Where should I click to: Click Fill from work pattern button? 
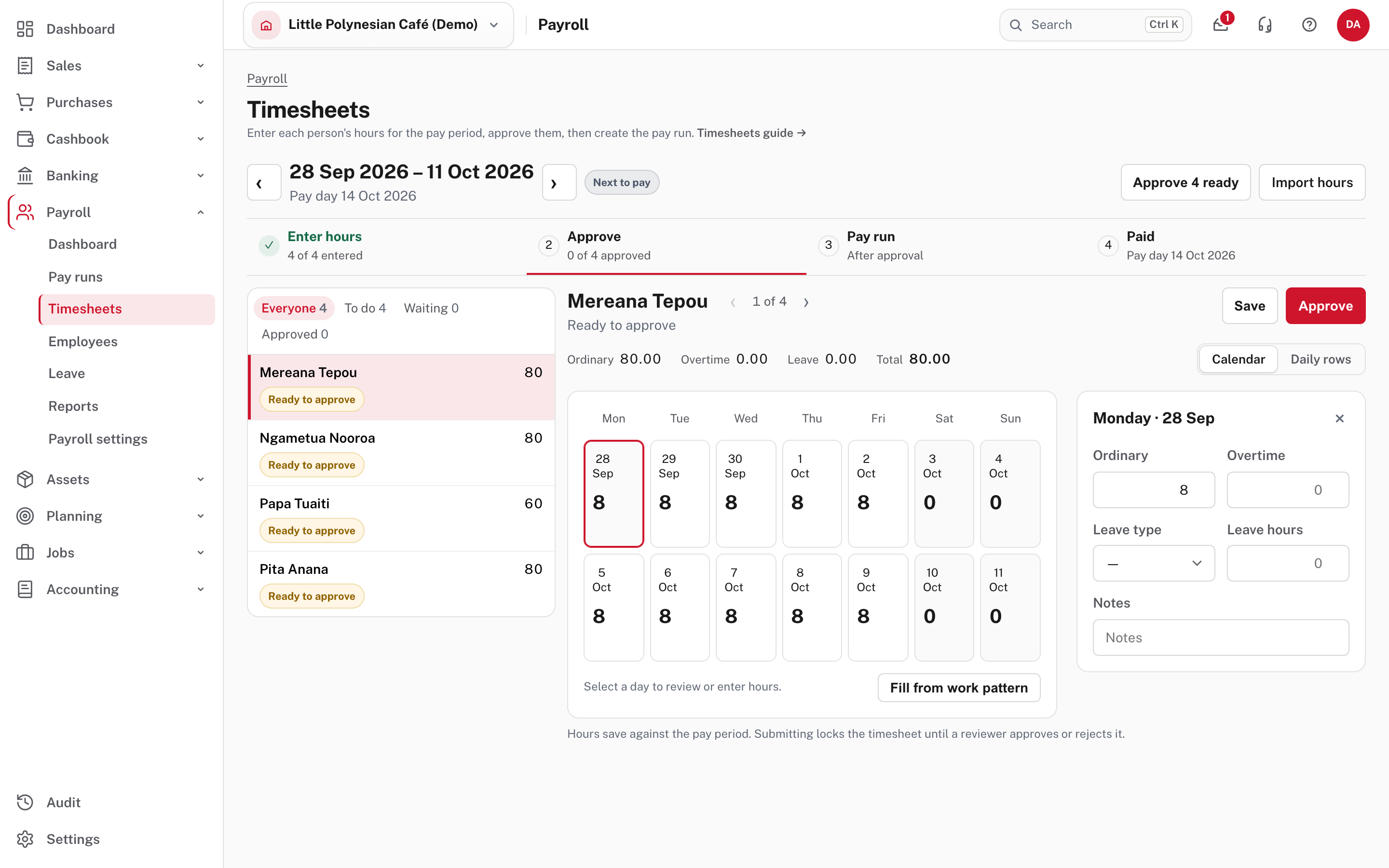[958, 688]
